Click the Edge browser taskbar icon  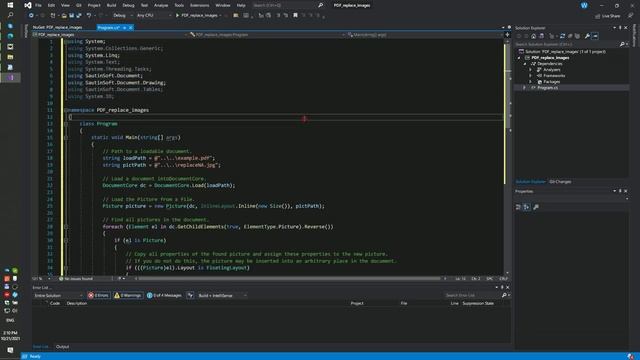[10, 36]
